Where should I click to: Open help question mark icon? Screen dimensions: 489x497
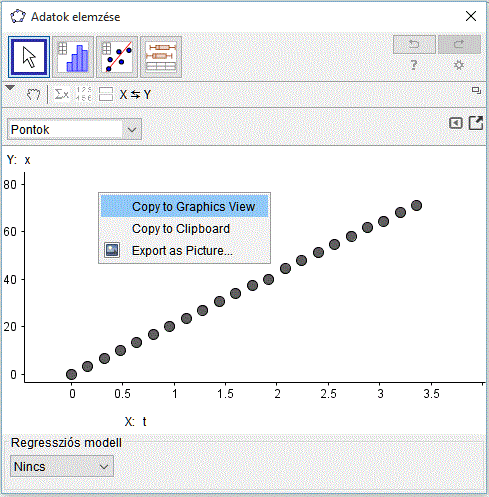(x=414, y=65)
